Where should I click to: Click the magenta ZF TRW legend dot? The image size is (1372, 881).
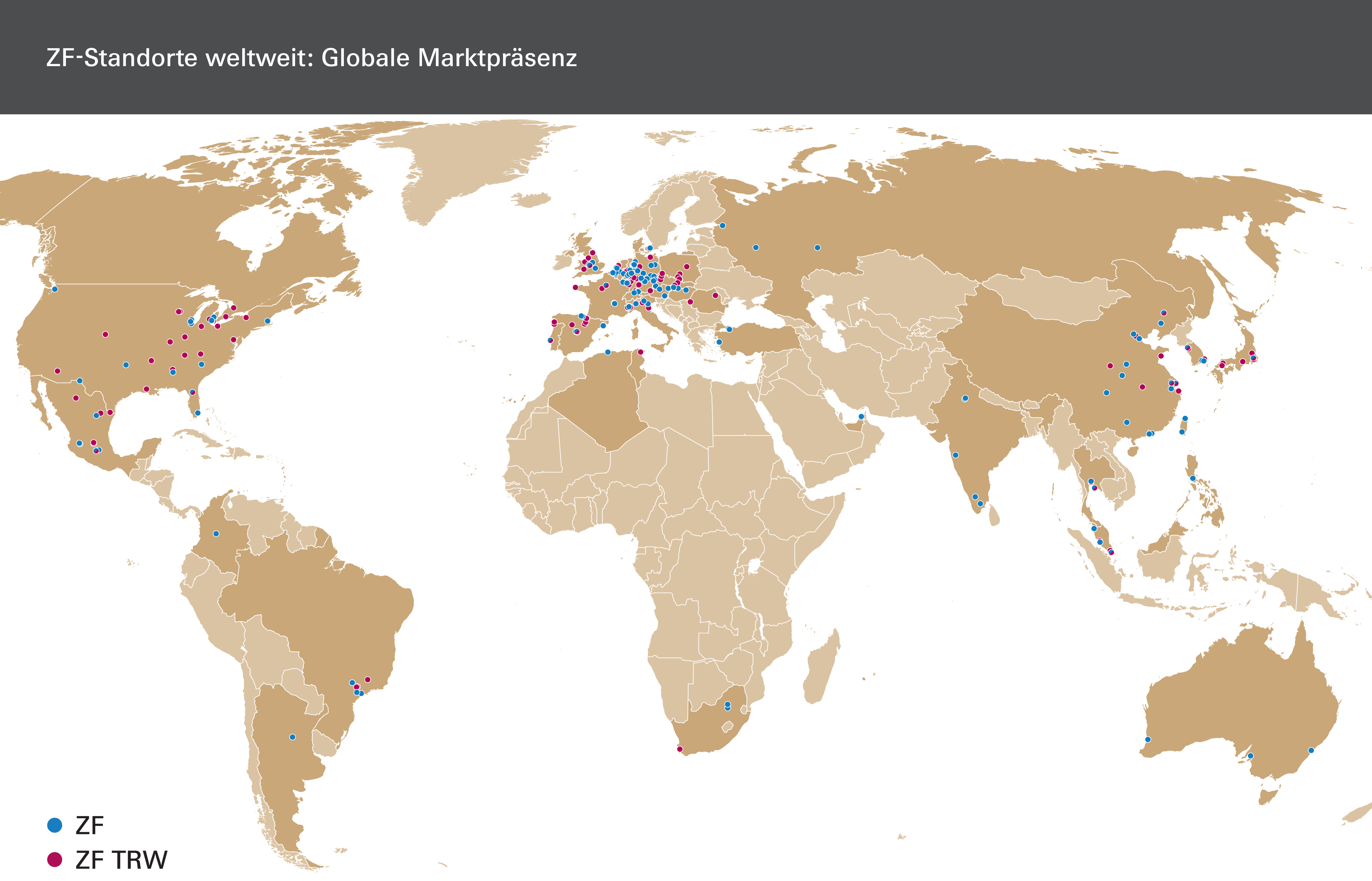(x=55, y=859)
